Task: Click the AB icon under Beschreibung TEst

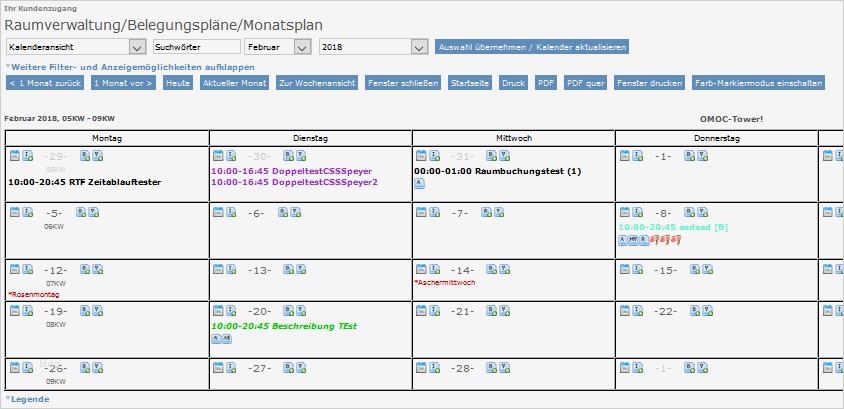Action: point(227,339)
